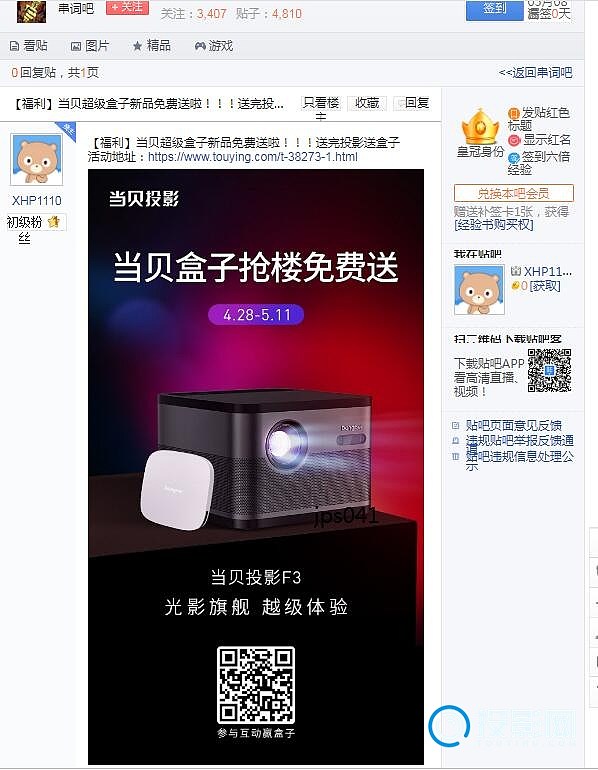Open the touying.com activity link
Image resolution: width=598 pixels, height=770 pixels.
[253, 157]
